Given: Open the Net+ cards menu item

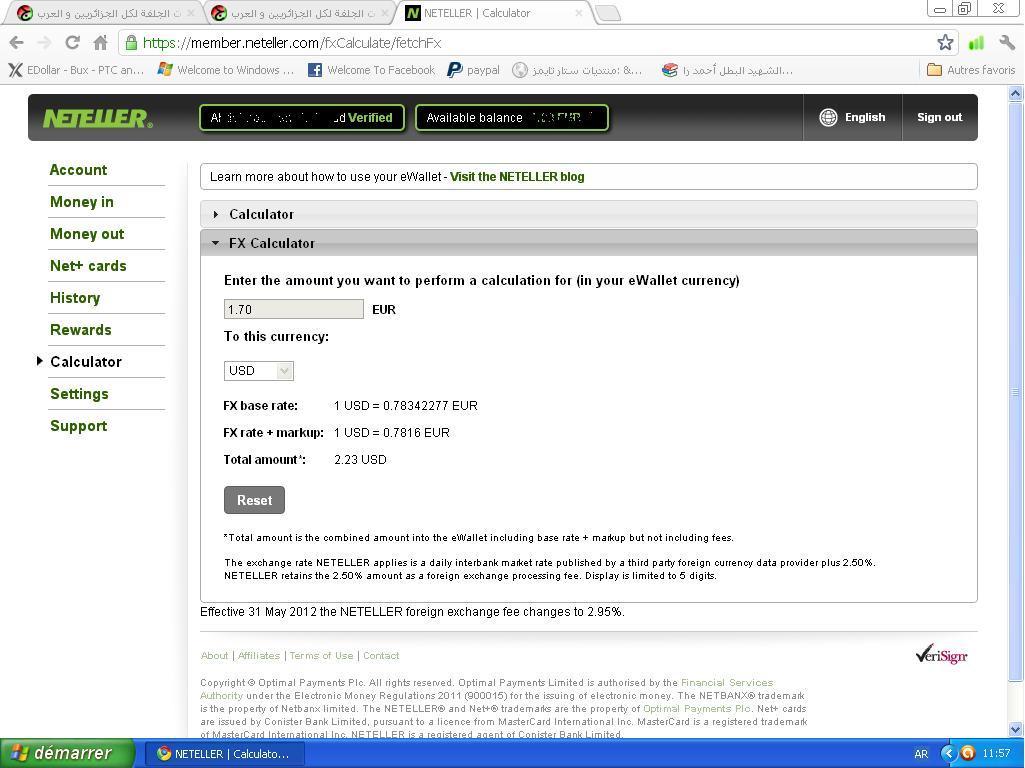Looking at the screenshot, I should 88,266.
